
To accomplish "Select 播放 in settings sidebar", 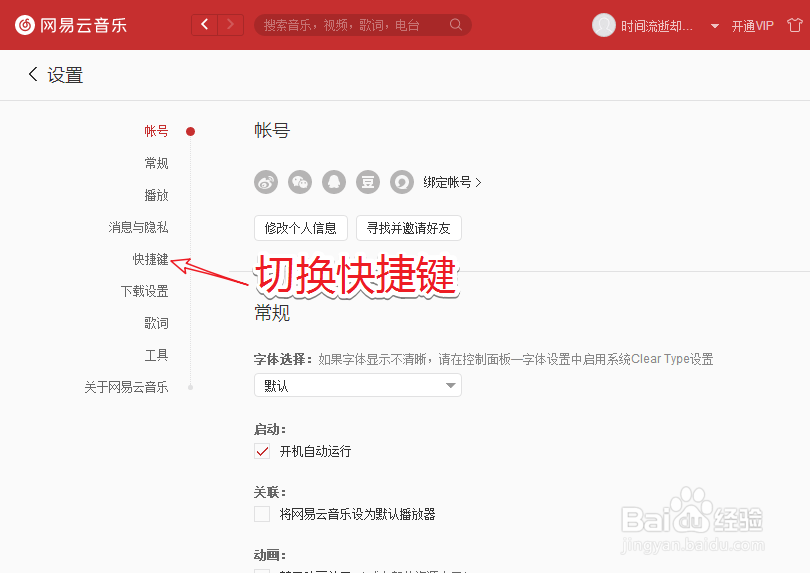I will pyautogui.click(x=157, y=195).
